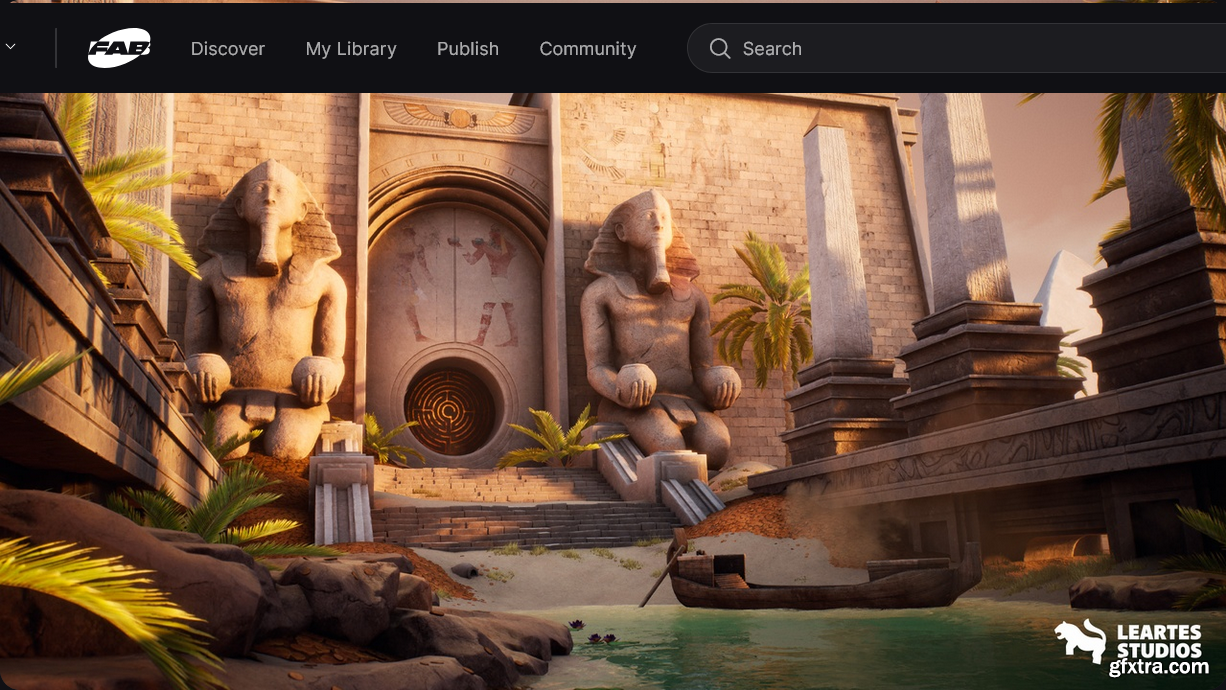The width and height of the screenshot is (1226, 690).
Task: Expand the chevron dropdown left of FAB logo
Action: (x=10, y=47)
